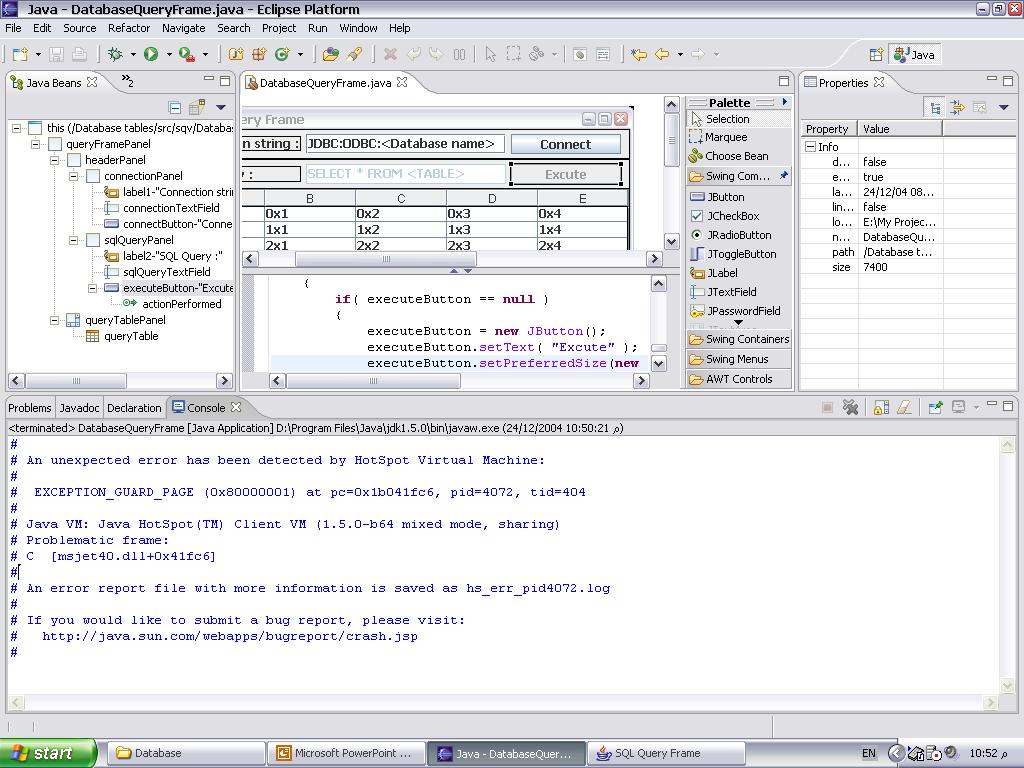Pick JButton from the Palette
Image resolution: width=1024 pixels, height=768 pixels.
point(717,197)
